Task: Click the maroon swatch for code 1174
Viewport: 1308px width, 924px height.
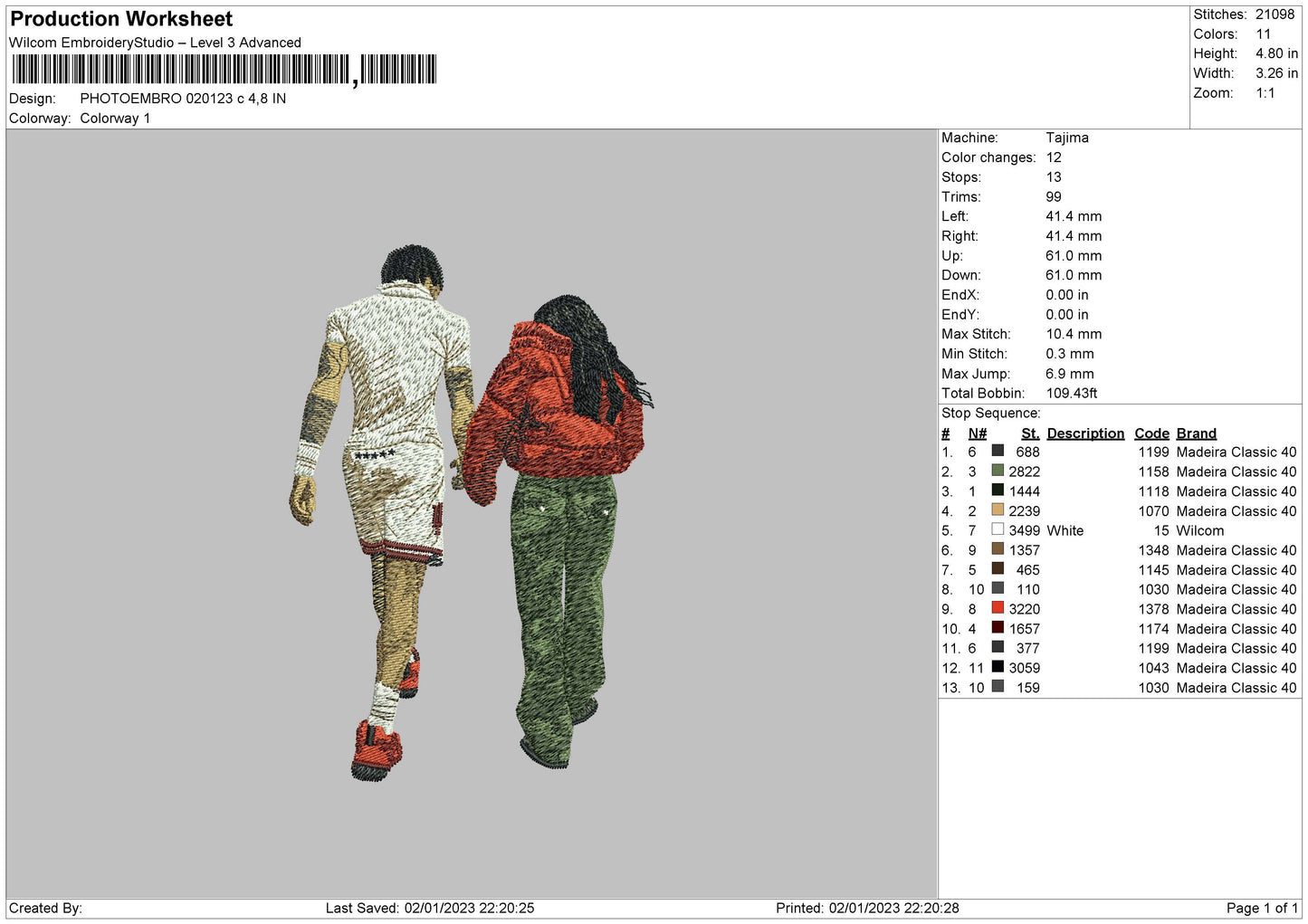Action: tap(998, 627)
